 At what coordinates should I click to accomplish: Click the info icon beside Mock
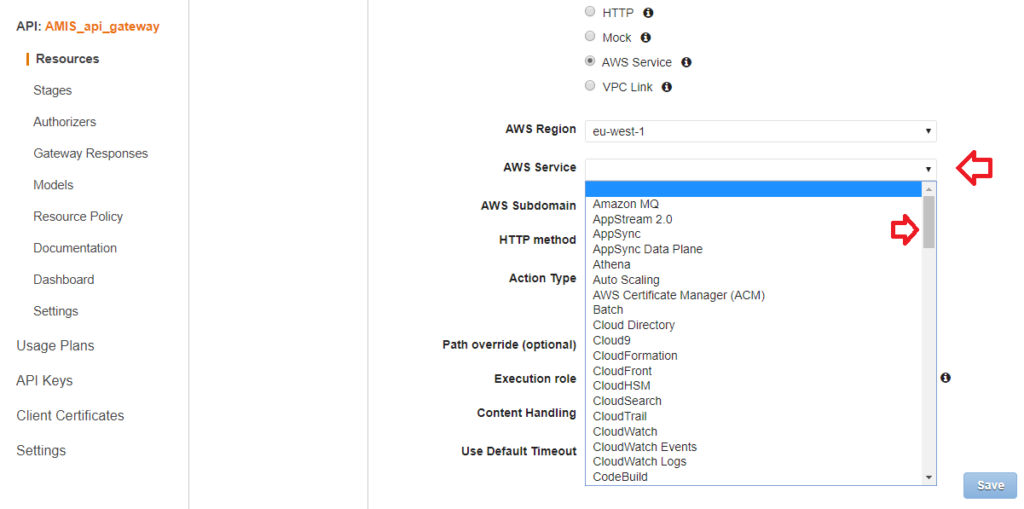point(645,38)
